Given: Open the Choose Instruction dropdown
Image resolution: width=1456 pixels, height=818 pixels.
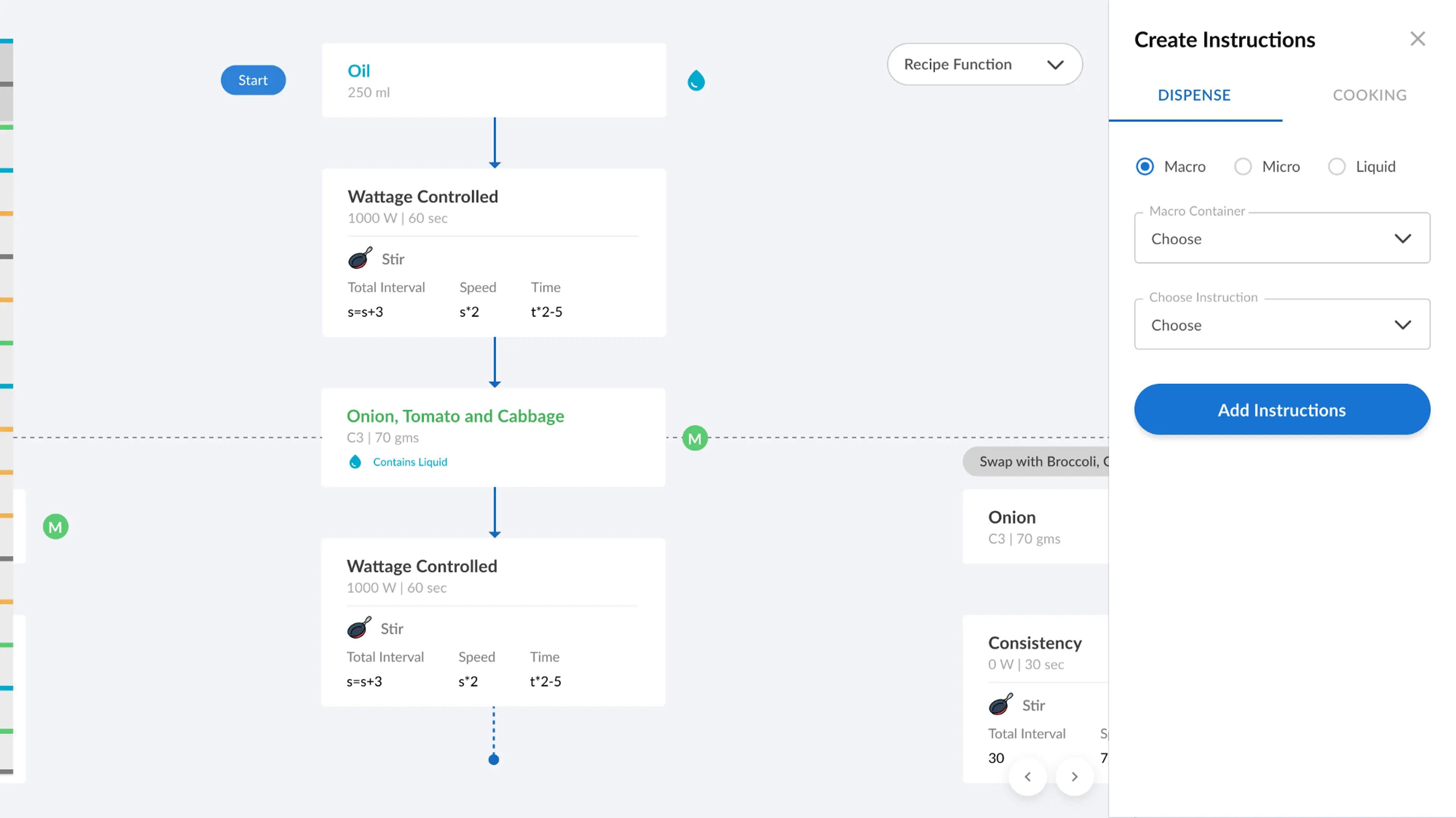Looking at the screenshot, I should (1281, 325).
